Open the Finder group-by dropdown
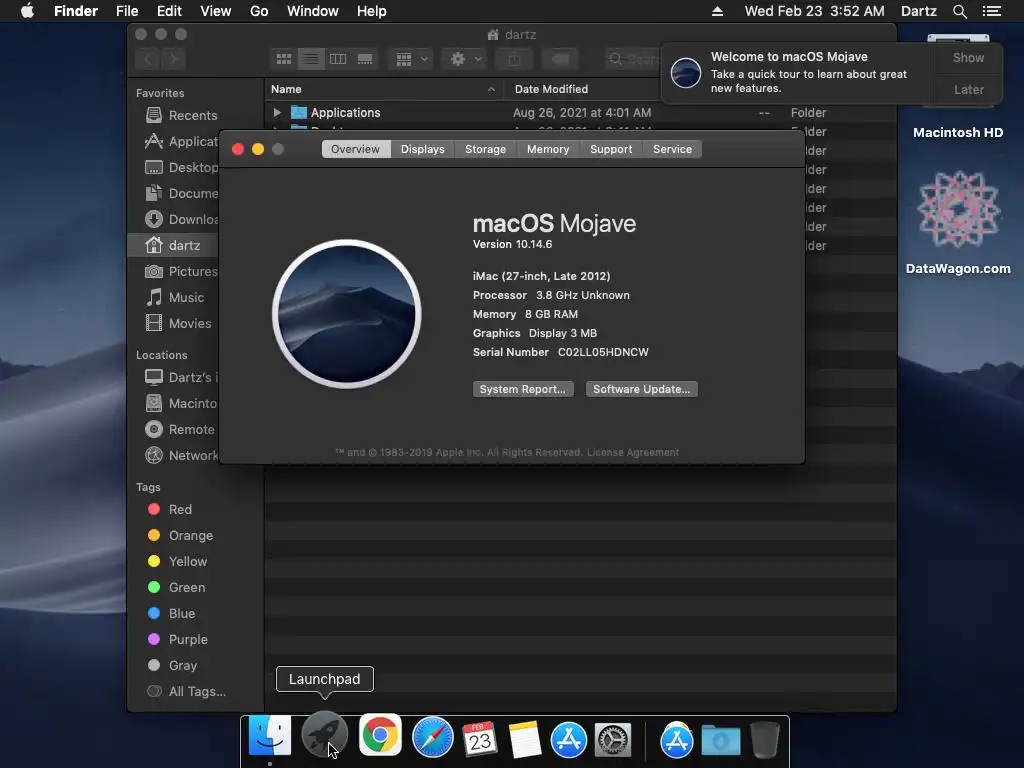Screen dimensions: 1024x768 pos(411,59)
